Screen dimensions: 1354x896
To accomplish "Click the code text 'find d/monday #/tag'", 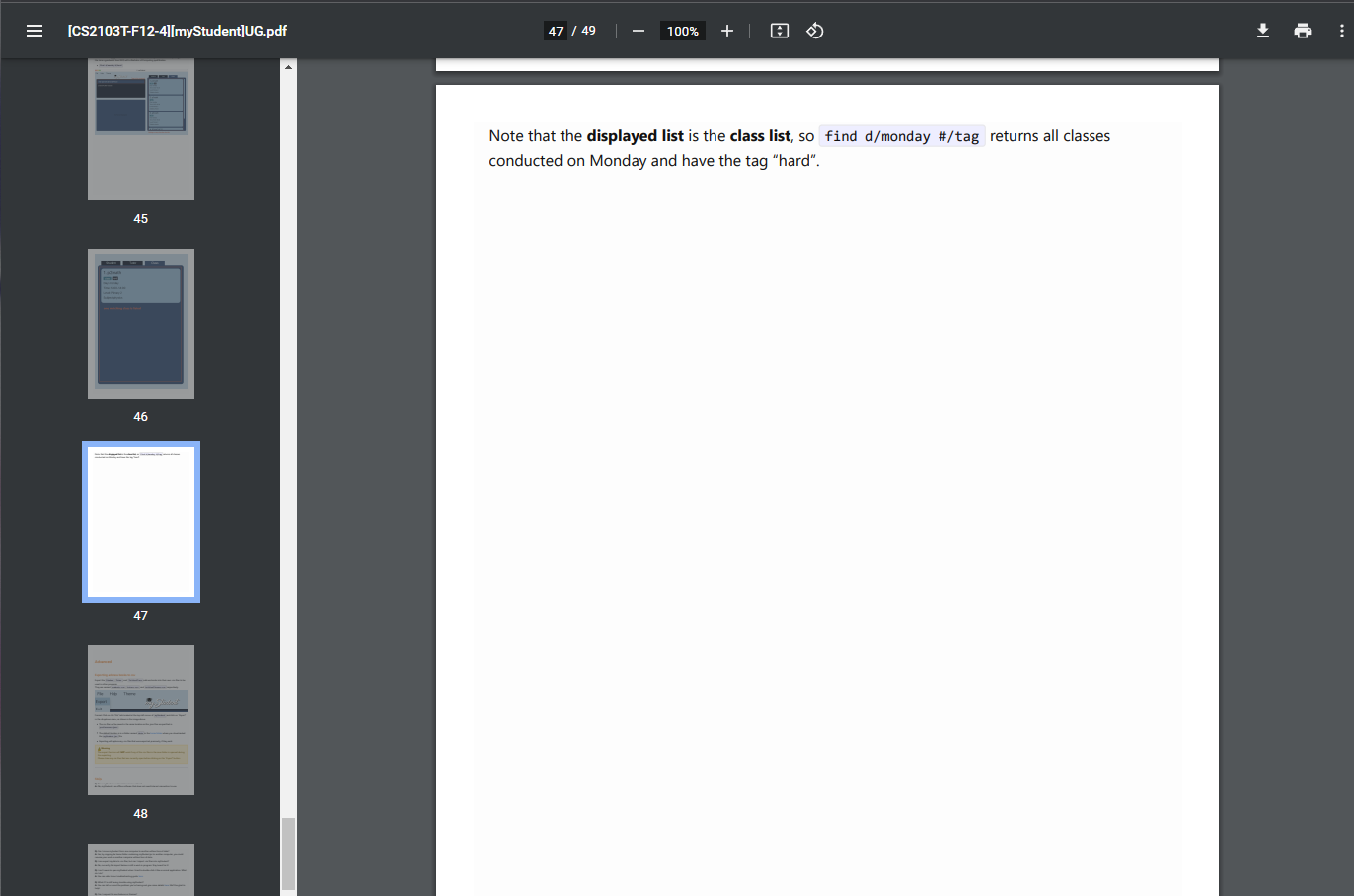I will pos(902,136).
